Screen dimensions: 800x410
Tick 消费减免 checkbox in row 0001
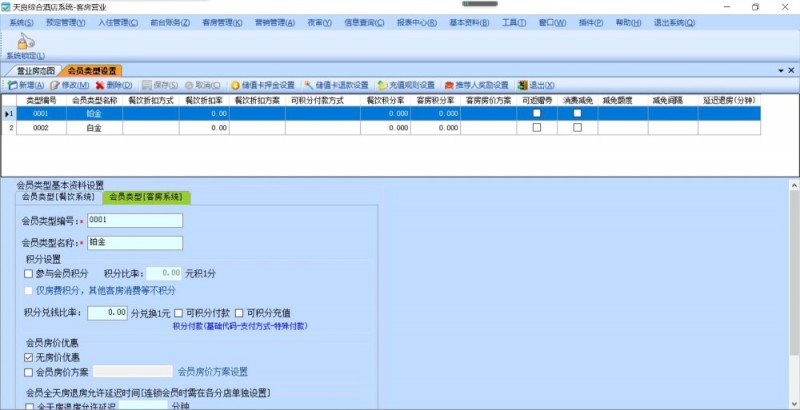click(x=578, y=113)
